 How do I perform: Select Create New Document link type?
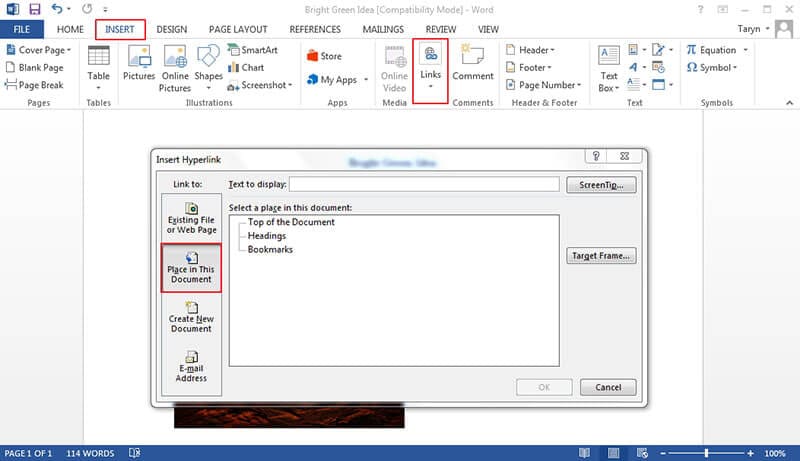pyautogui.click(x=191, y=317)
